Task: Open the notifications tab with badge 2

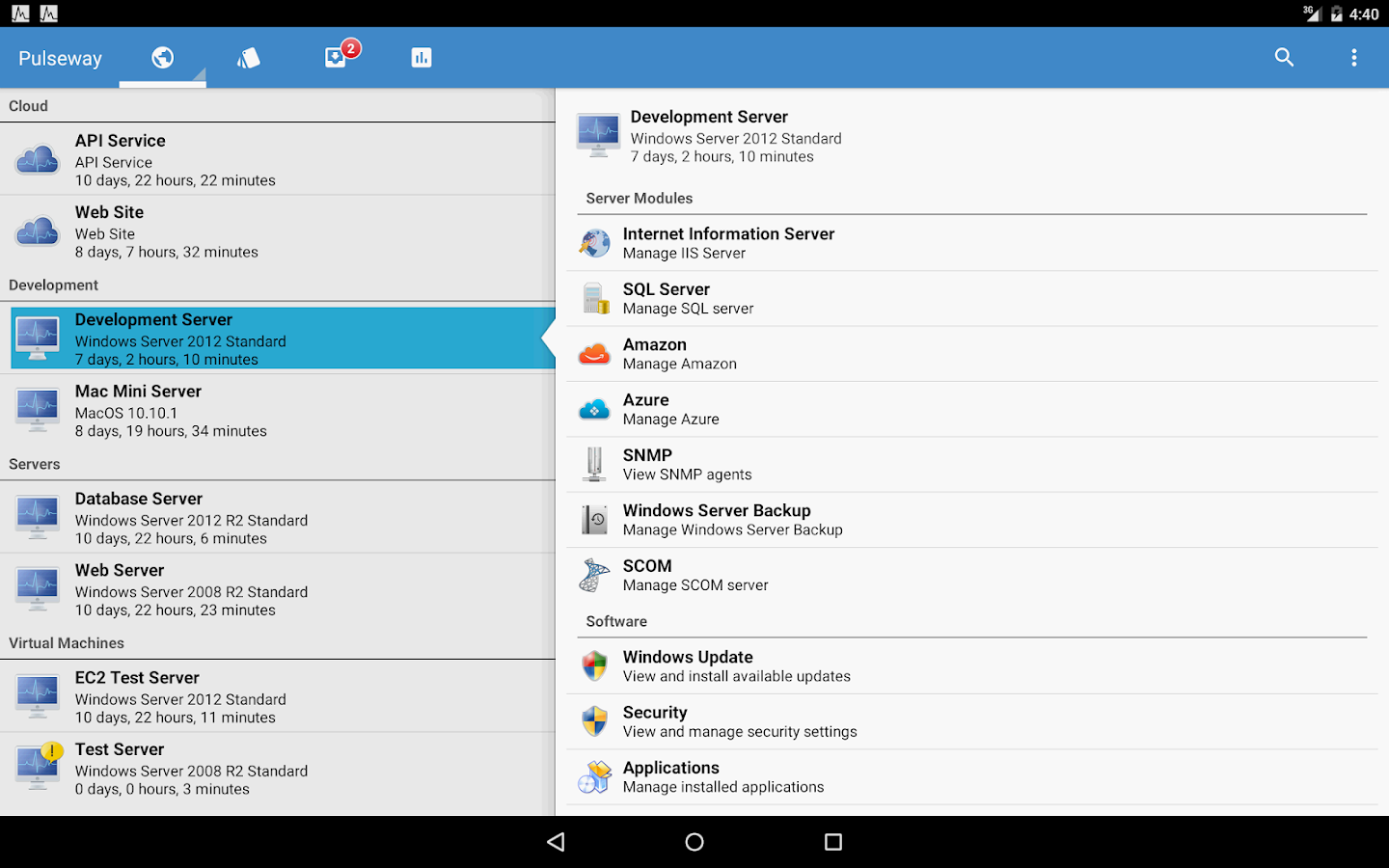Action: (x=336, y=57)
